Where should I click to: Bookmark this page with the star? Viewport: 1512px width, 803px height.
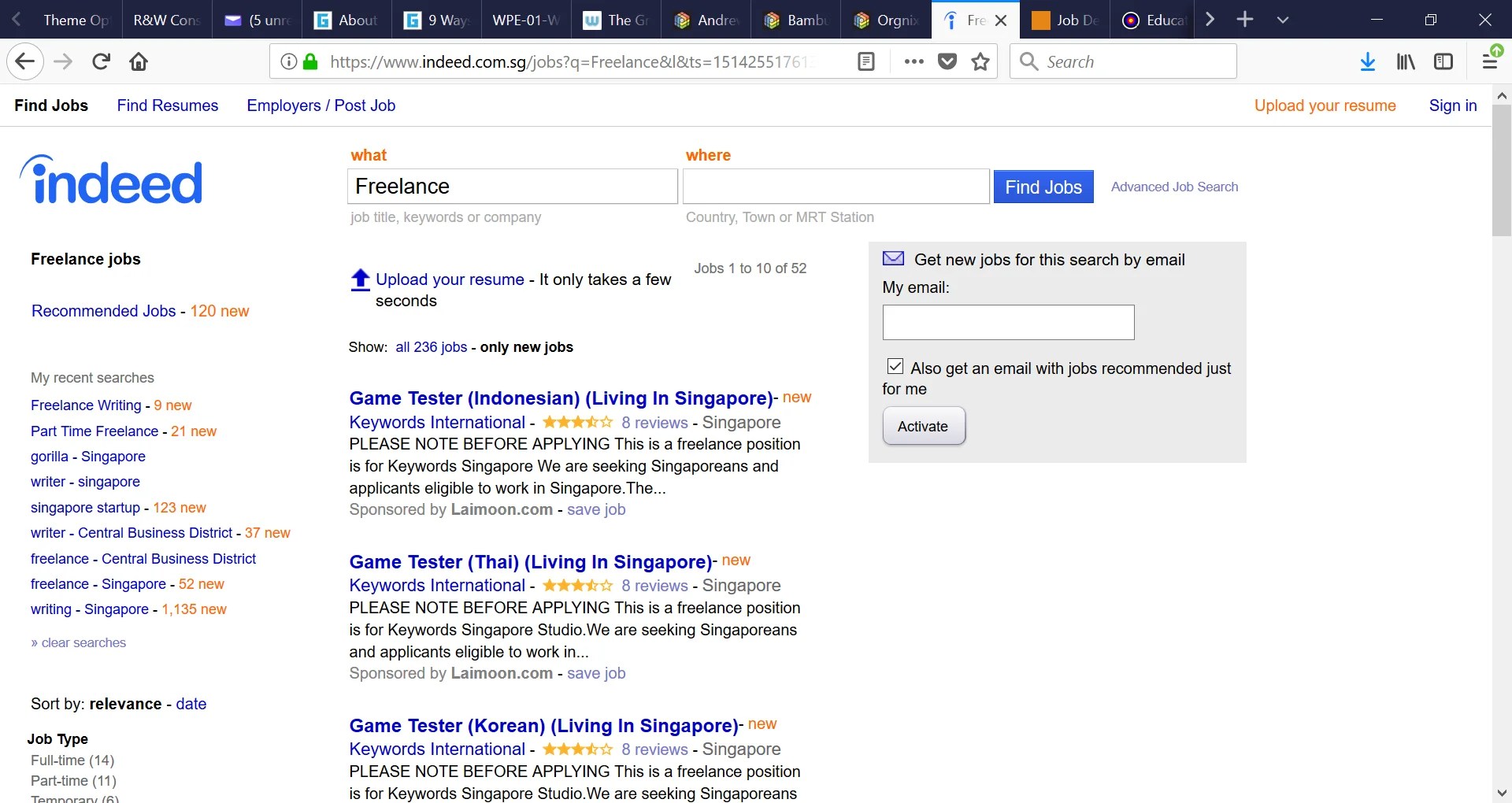tap(980, 61)
